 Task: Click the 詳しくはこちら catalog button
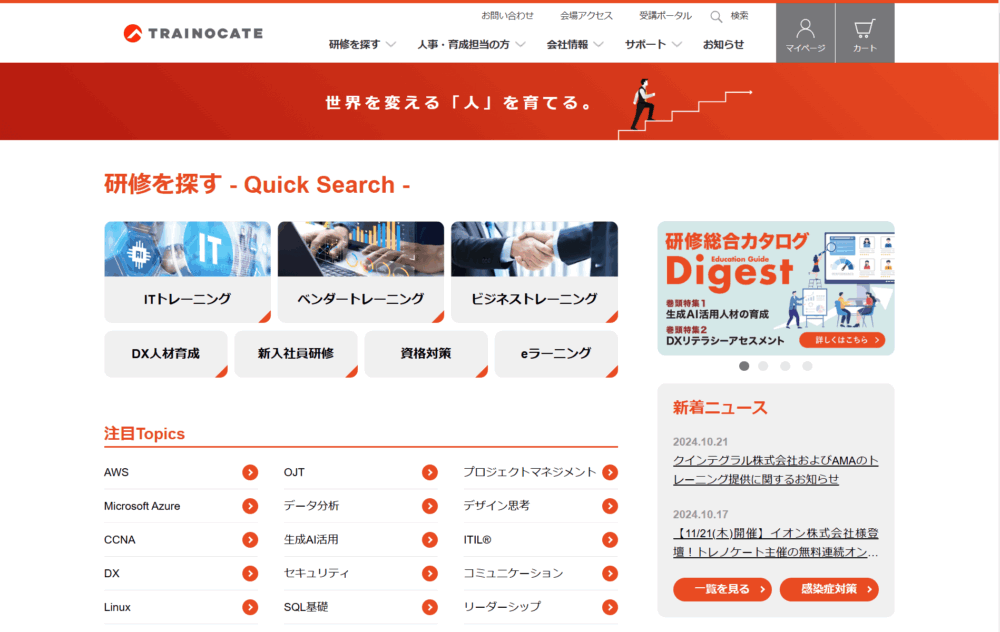coord(844,339)
